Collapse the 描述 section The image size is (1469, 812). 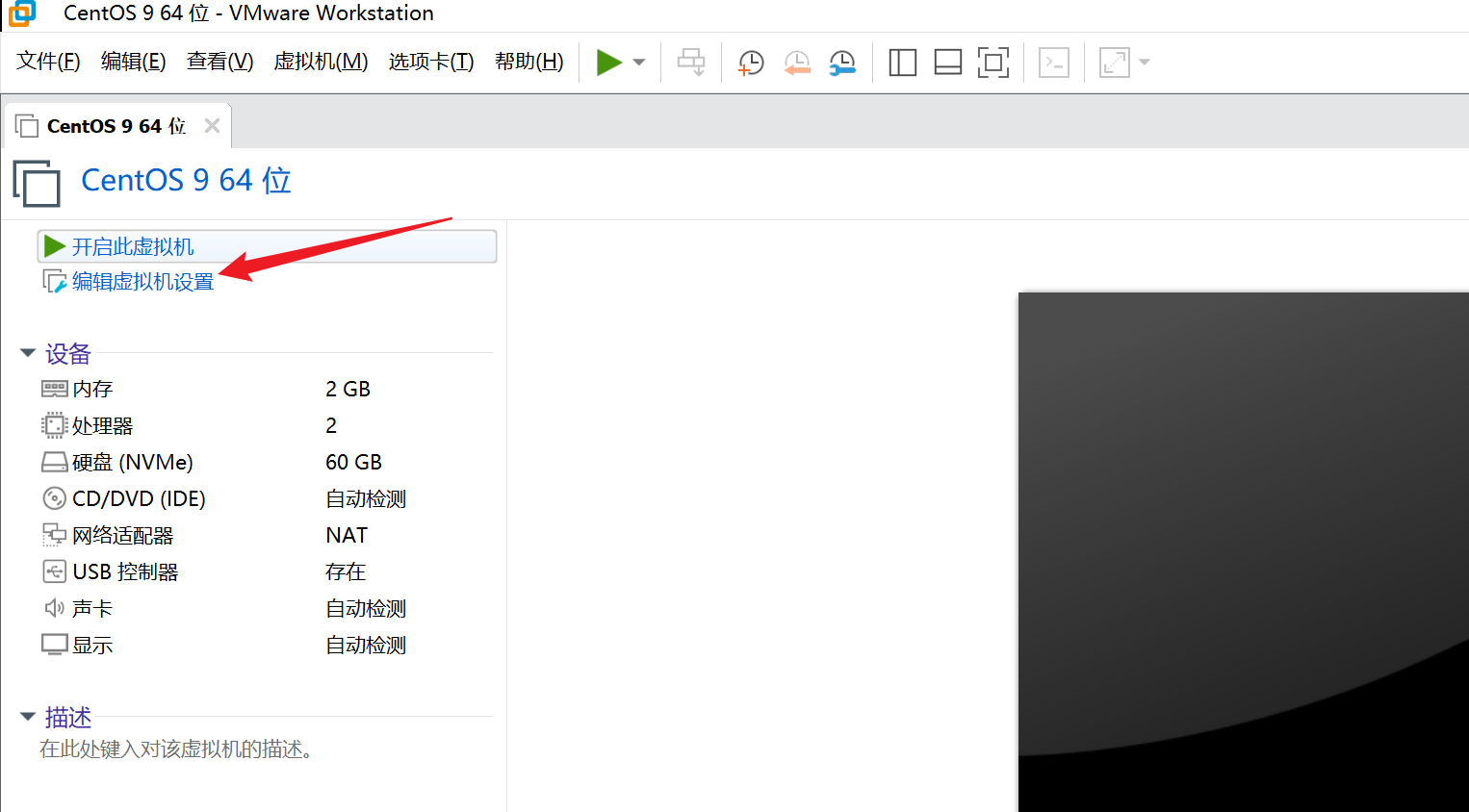pyautogui.click(x=28, y=717)
